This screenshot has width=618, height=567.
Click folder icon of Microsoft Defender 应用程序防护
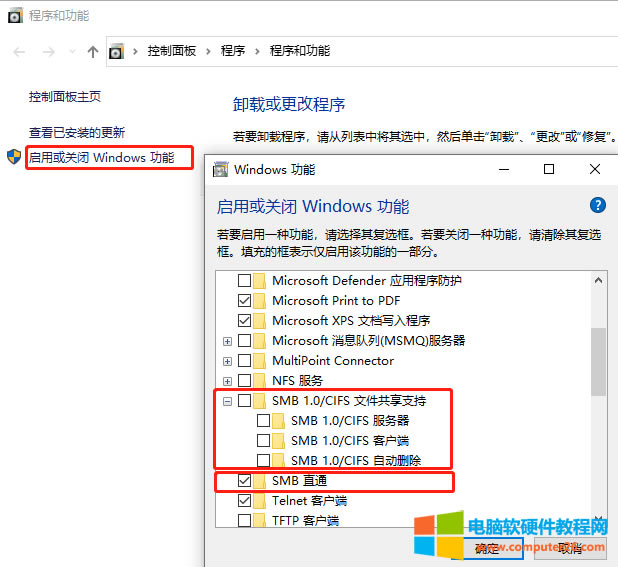click(x=259, y=281)
